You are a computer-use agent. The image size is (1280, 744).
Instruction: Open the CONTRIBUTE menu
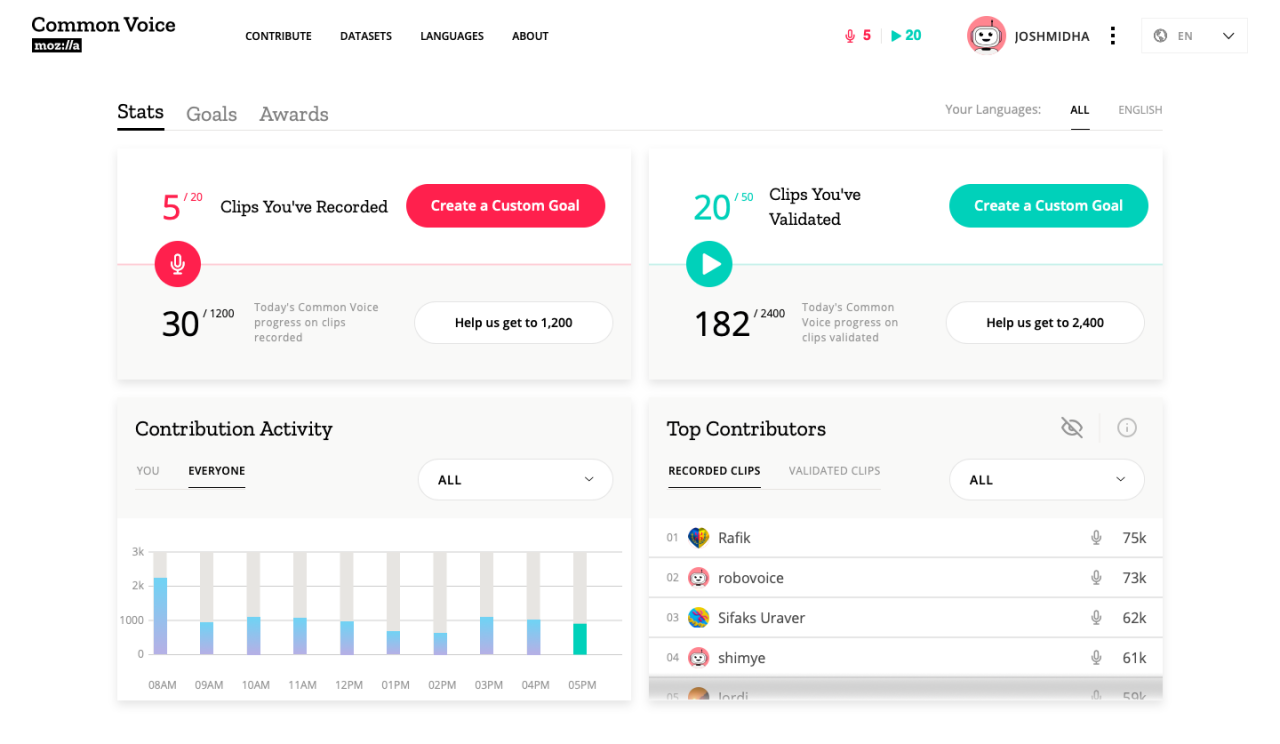click(278, 36)
